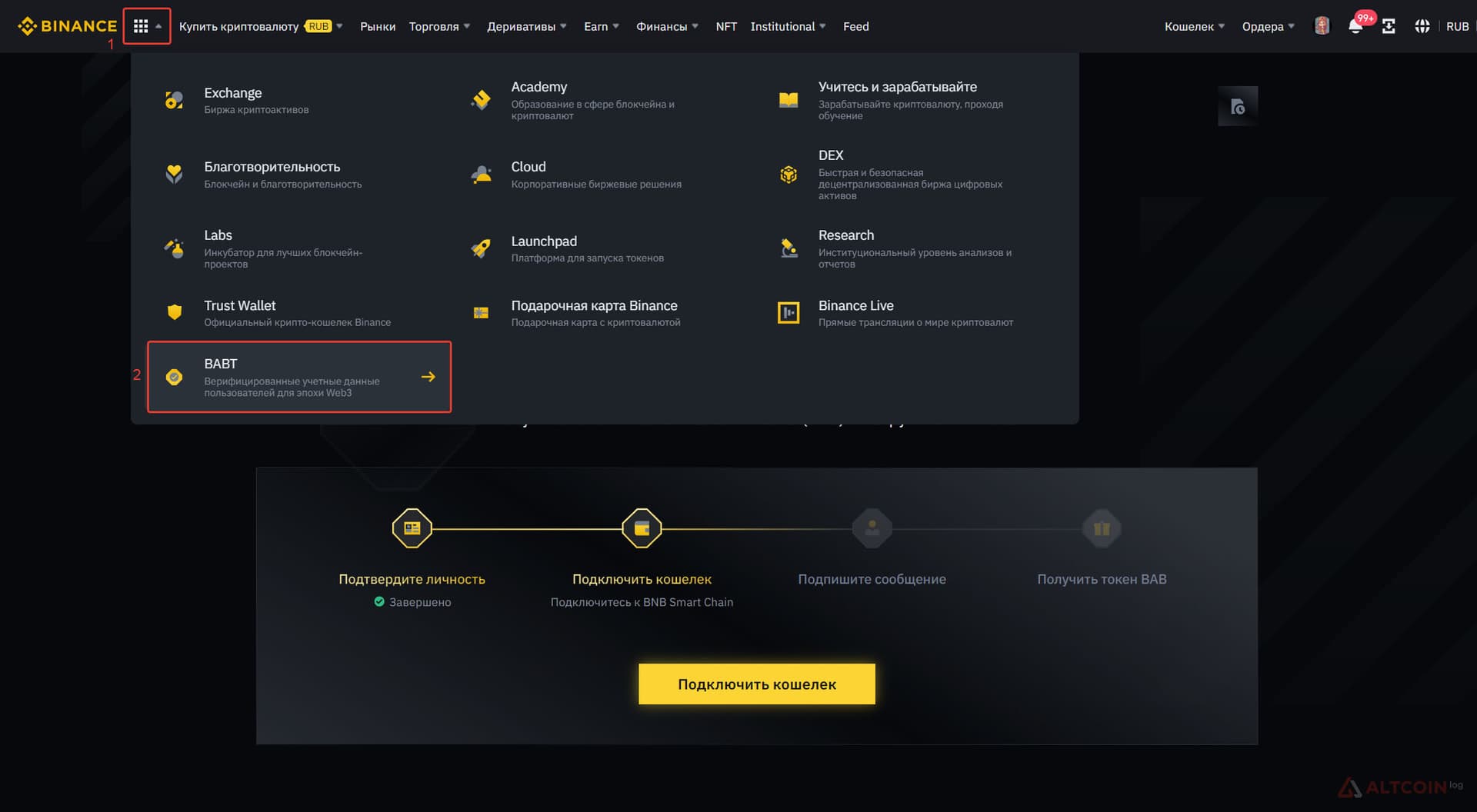The image size is (1477, 812).
Task: Open the Подарочная карта Binance link
Action: [594, 305]
